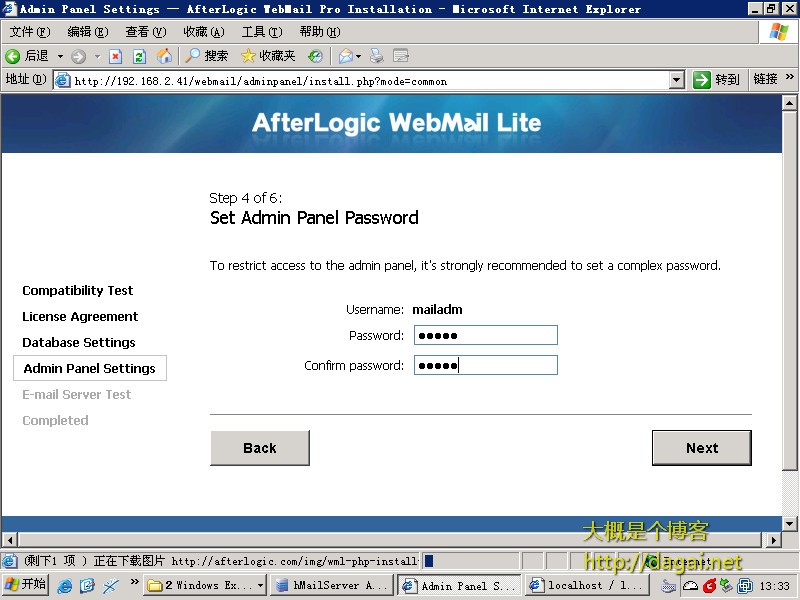Expand Windows Explorer taskbar group dropdown
800x600 pixels.
261,585
